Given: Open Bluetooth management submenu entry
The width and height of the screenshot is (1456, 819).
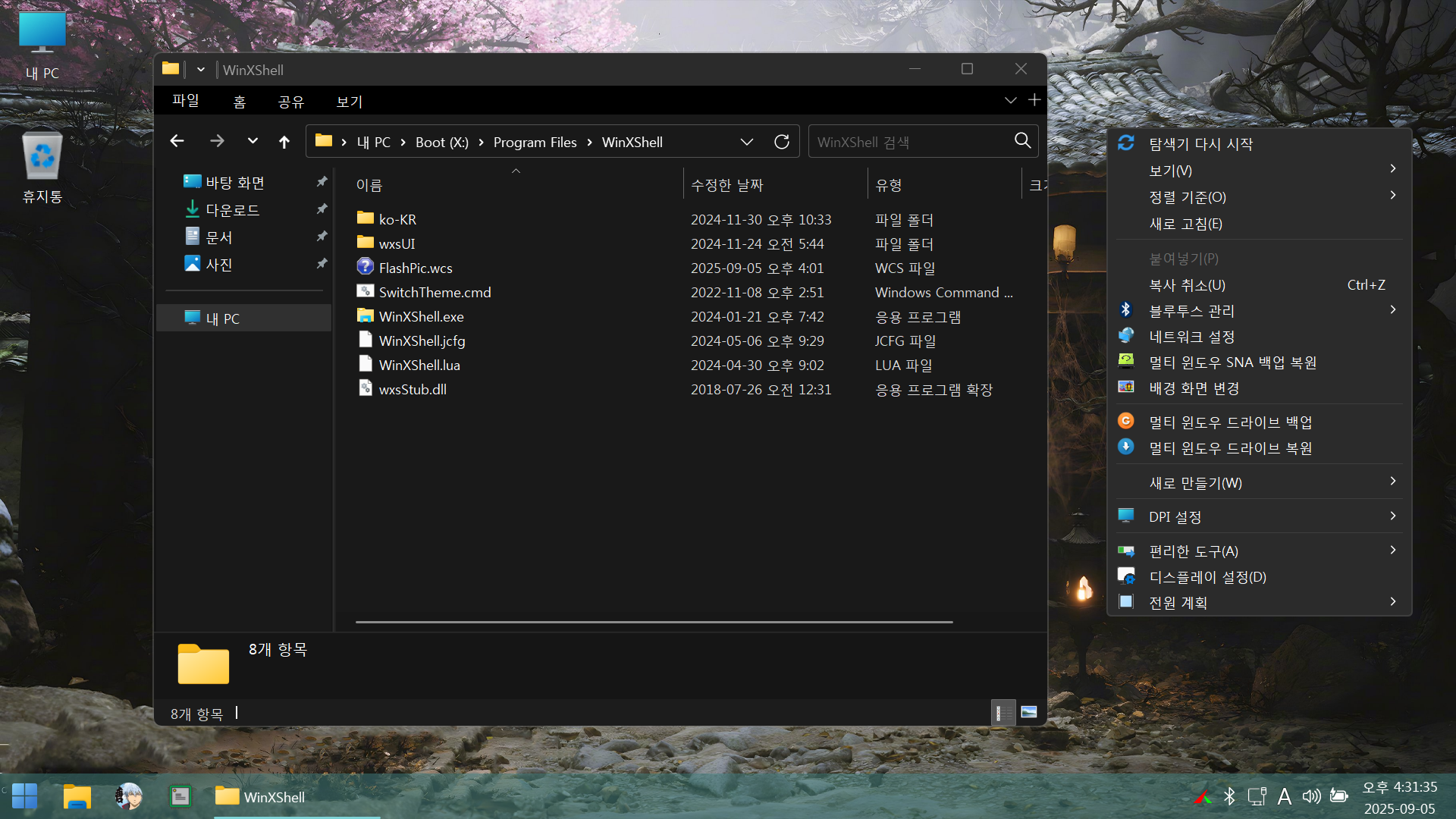Looking at the screenshot, I should 1191,311.
